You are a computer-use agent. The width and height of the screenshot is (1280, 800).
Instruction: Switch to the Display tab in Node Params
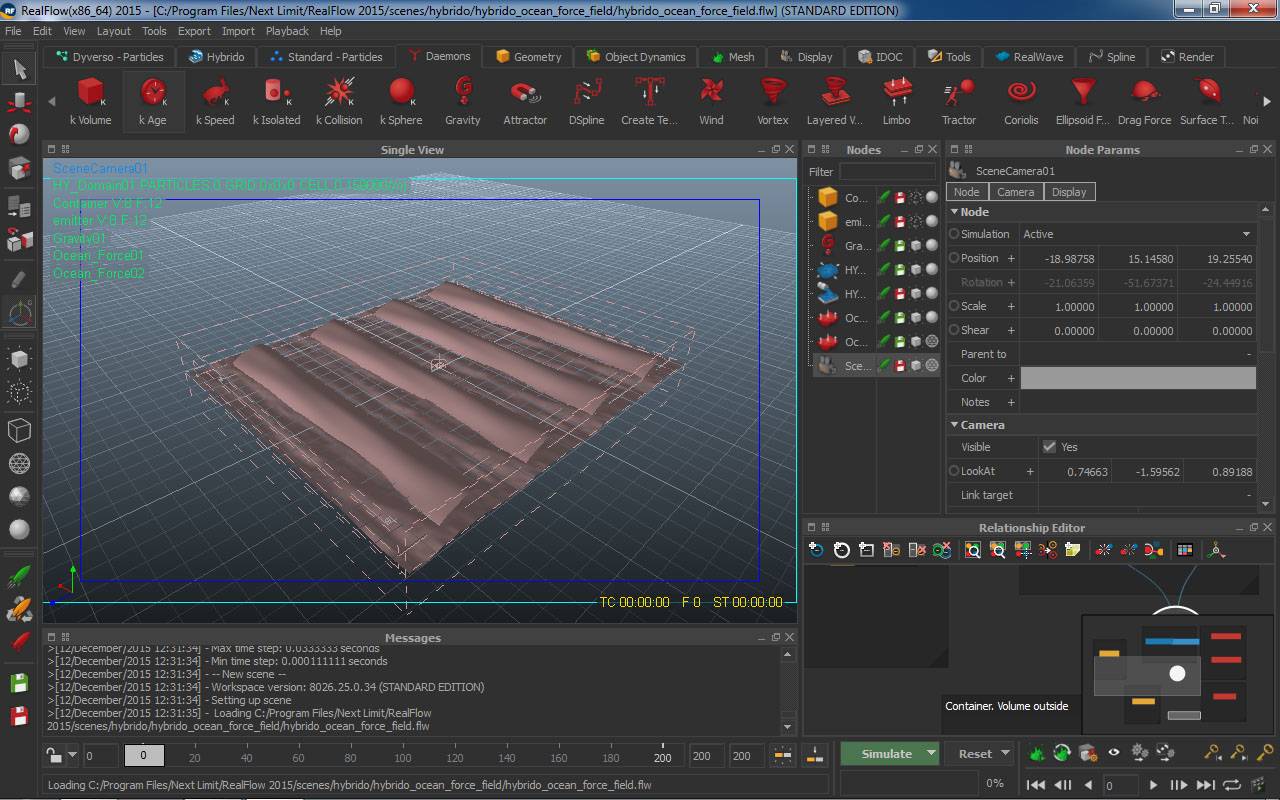tap(1068, 192)
